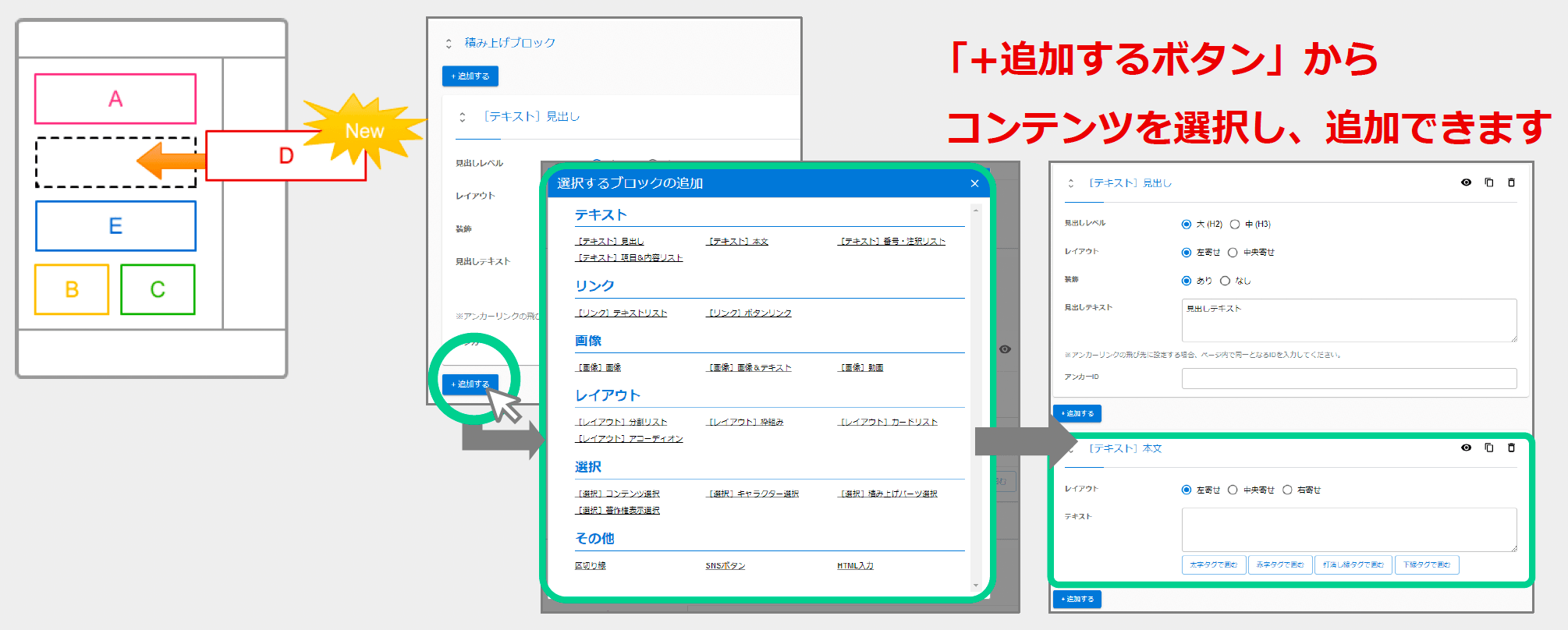1568x630 pixels.
Task: Add [テキスト]本文 block from dialog
Action: (737, 242)
